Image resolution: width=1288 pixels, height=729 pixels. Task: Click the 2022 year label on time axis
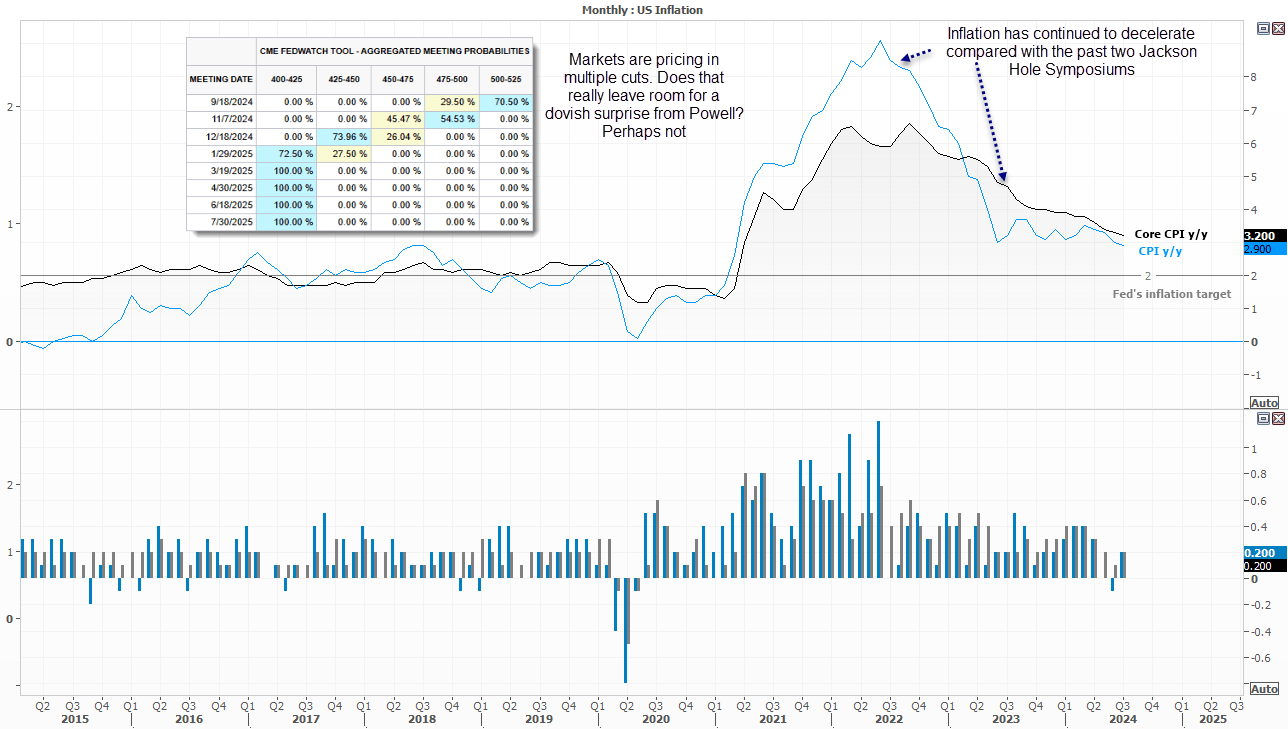coord(889,718)
